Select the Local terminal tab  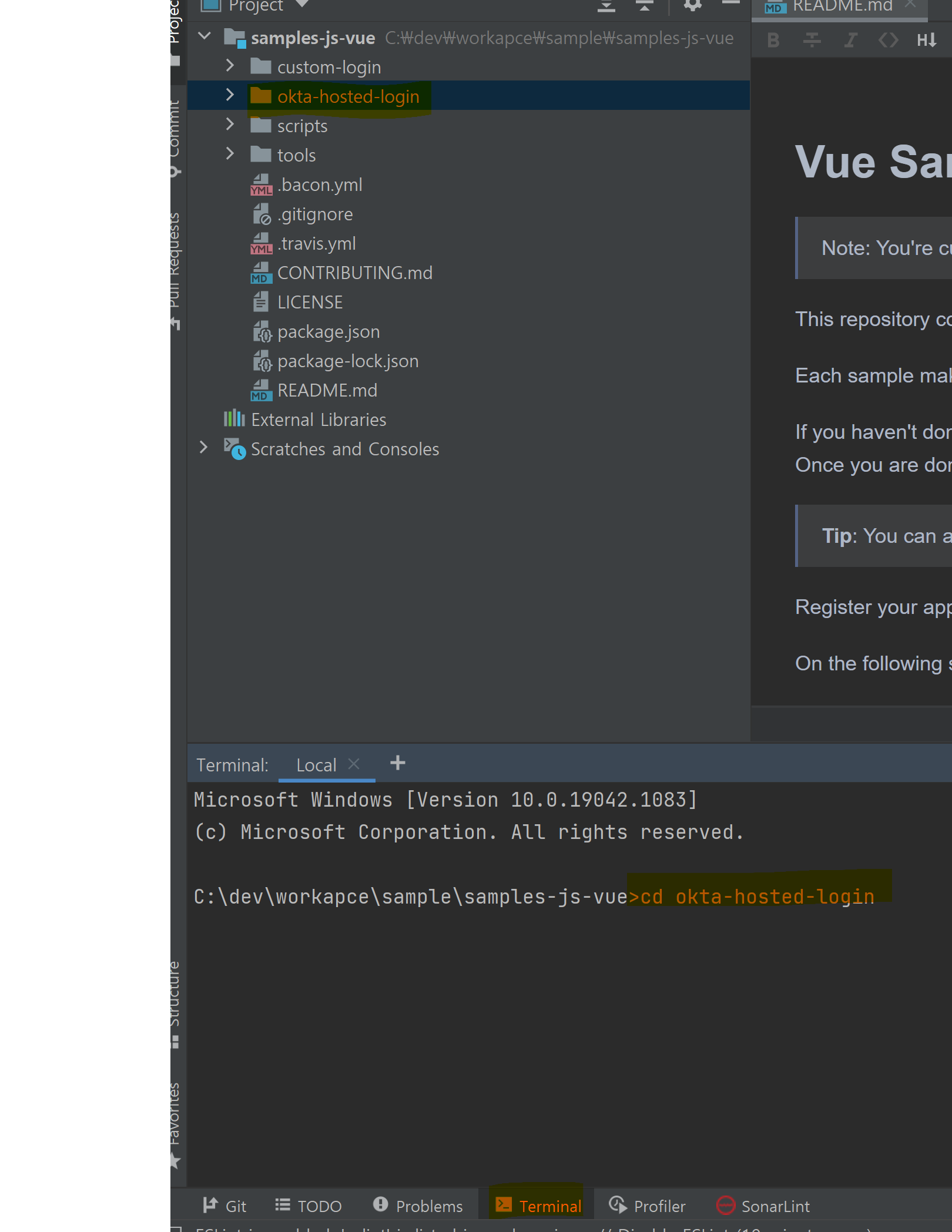click(316, 765)
